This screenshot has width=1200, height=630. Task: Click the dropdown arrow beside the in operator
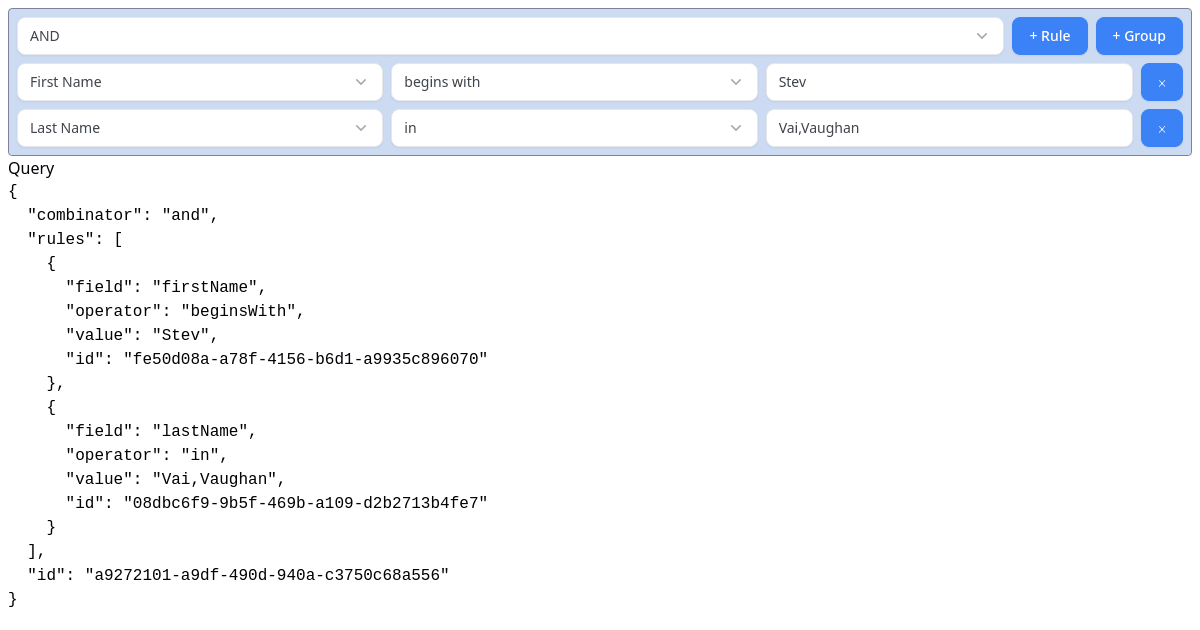coord(736,128)
